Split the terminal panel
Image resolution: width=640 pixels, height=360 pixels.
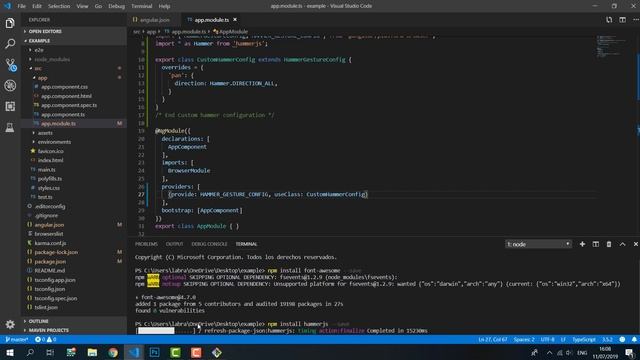tap(596, 244)
